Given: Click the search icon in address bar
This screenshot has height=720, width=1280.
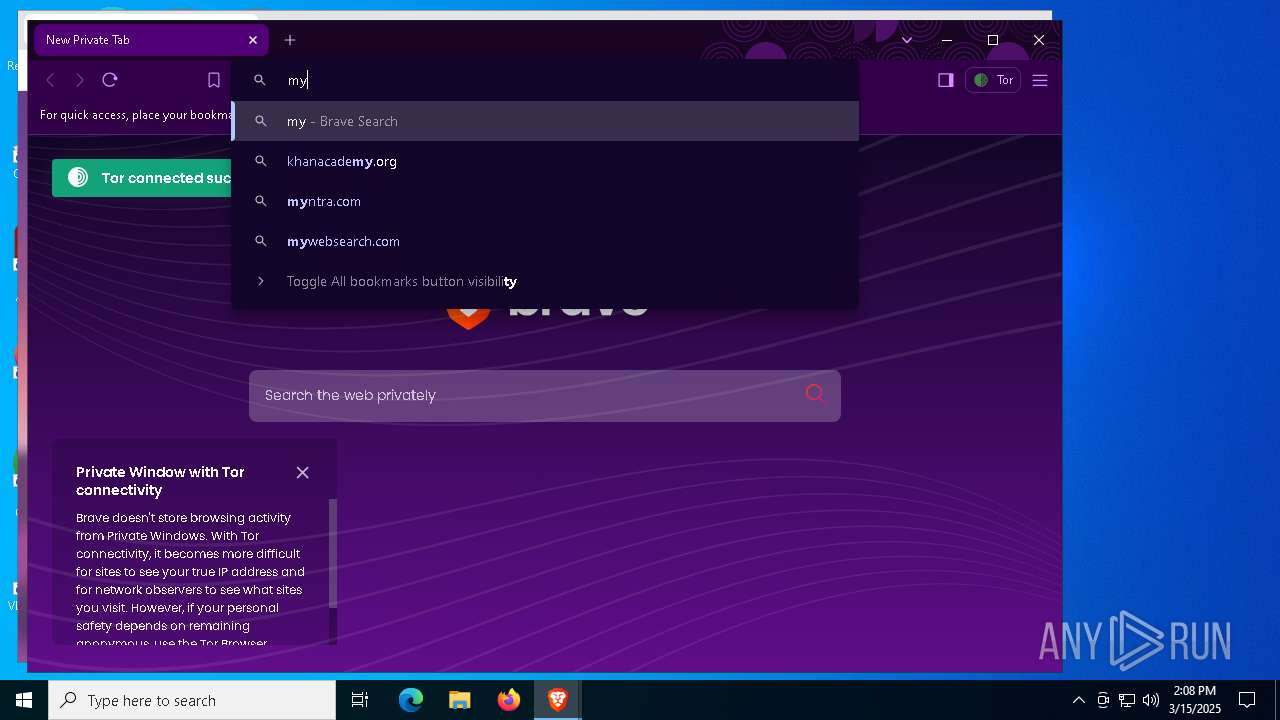Looking at the screenshot, I should tap(260, 80).
